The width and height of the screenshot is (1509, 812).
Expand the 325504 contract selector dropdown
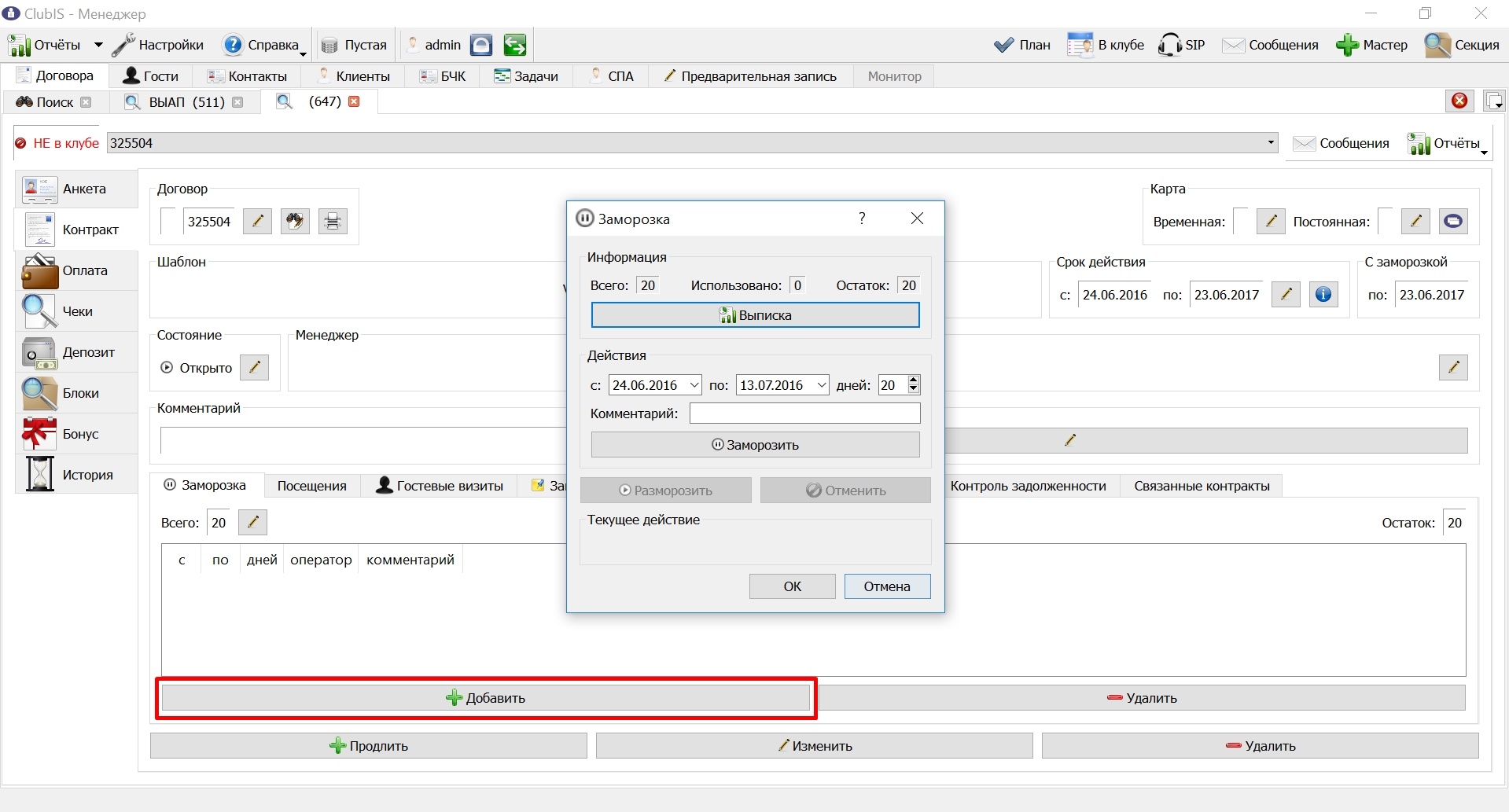click(x=1271, y=143)
